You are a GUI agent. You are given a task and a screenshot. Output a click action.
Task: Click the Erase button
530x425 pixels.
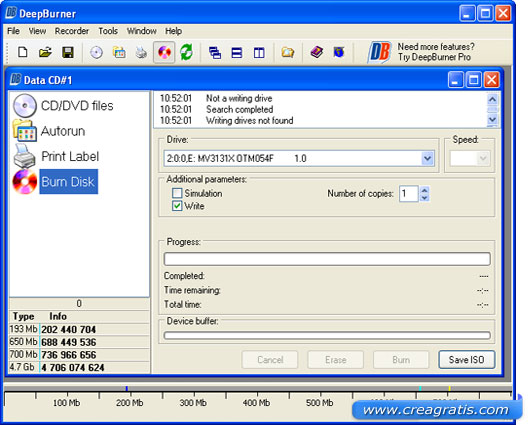point(335,359)
